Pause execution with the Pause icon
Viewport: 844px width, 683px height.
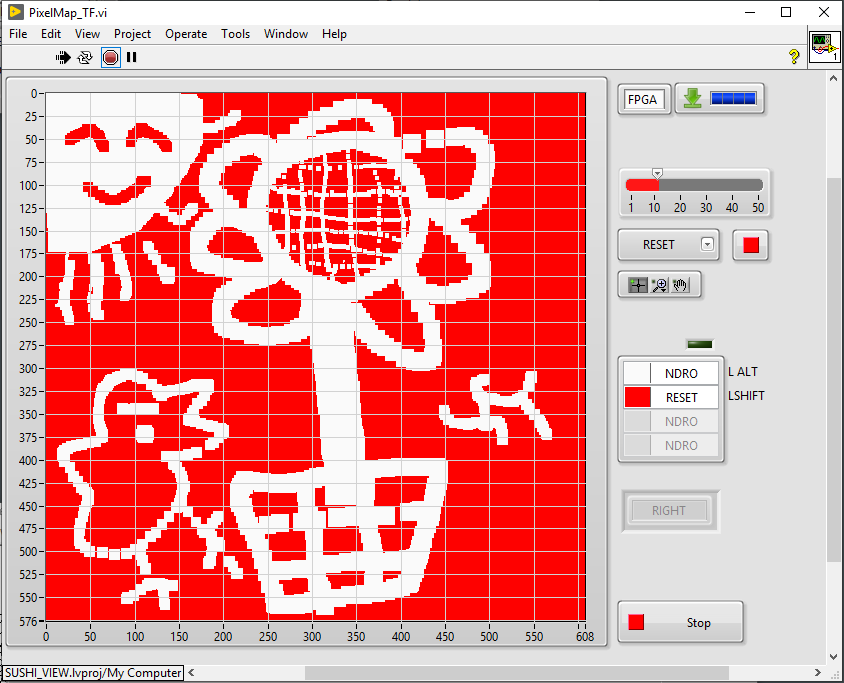131,57
